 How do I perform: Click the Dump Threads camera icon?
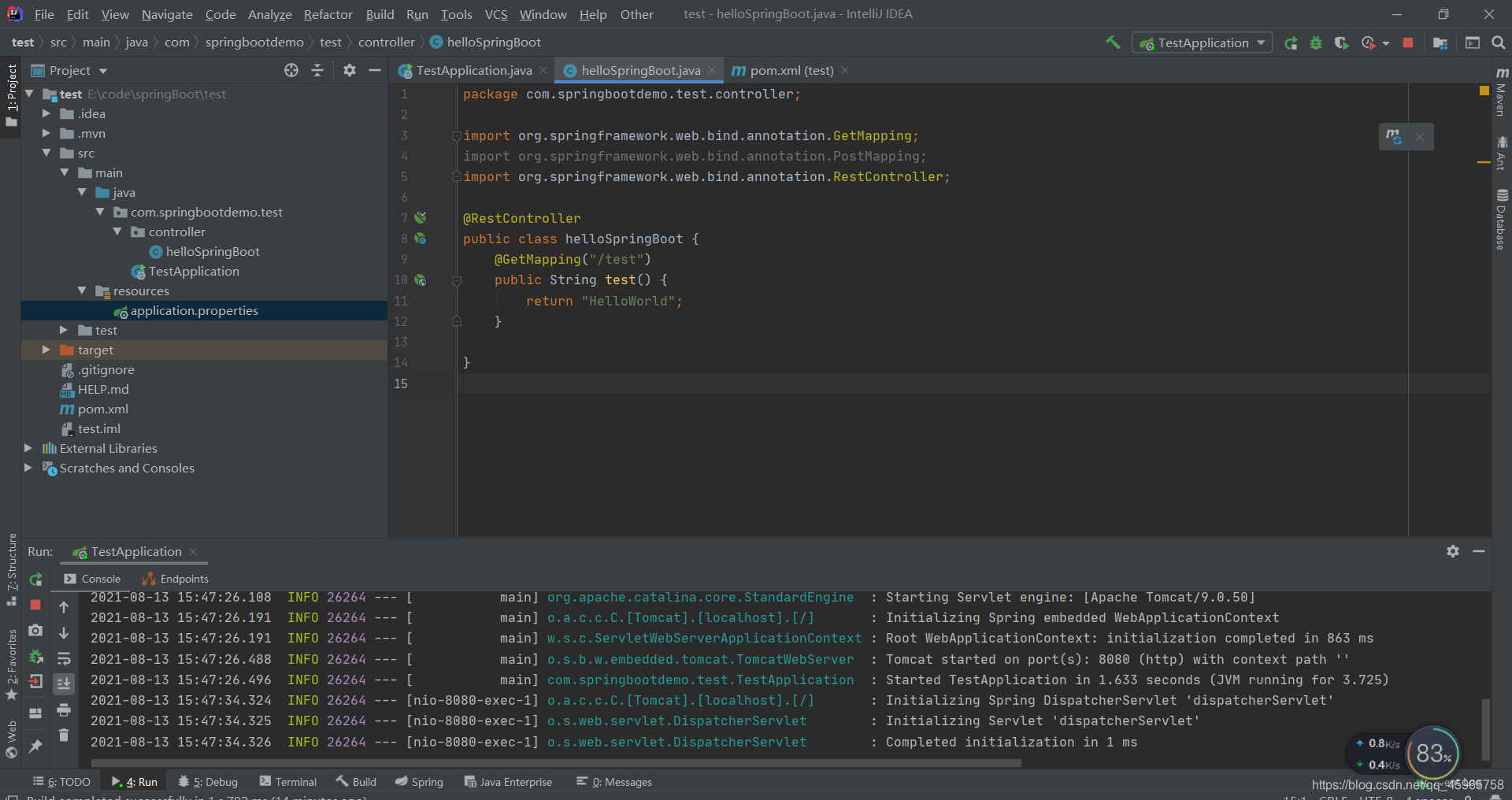point(35,630)
